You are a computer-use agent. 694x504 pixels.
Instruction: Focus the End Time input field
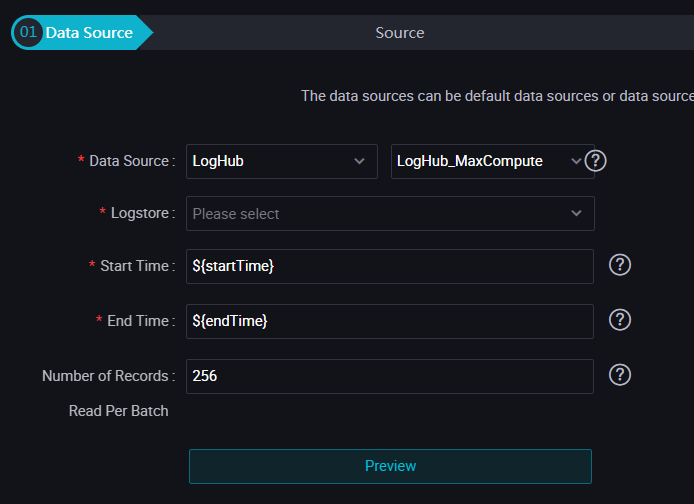click(x=390, y=321)
